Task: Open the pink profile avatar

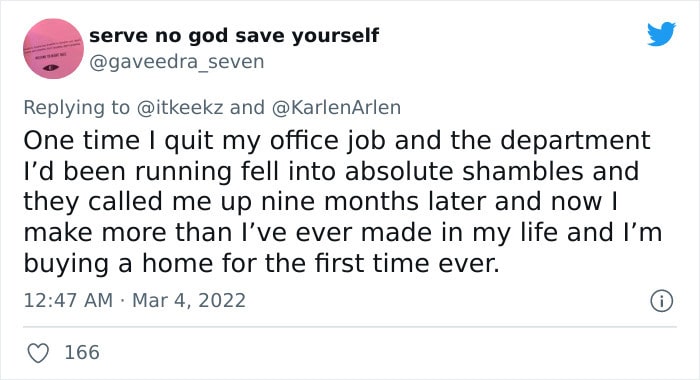Action: (53, 49)
